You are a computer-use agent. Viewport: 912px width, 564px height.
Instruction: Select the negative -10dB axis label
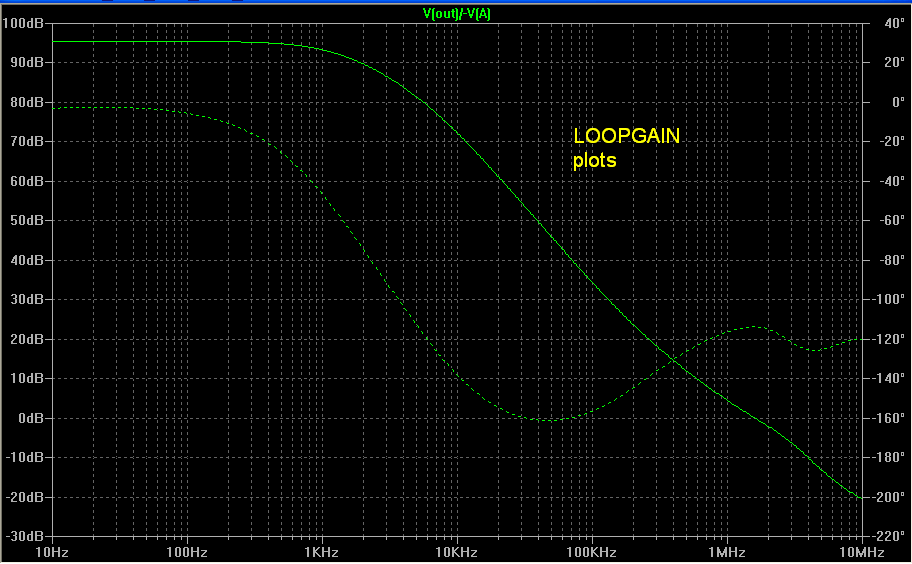click(24, 458)
